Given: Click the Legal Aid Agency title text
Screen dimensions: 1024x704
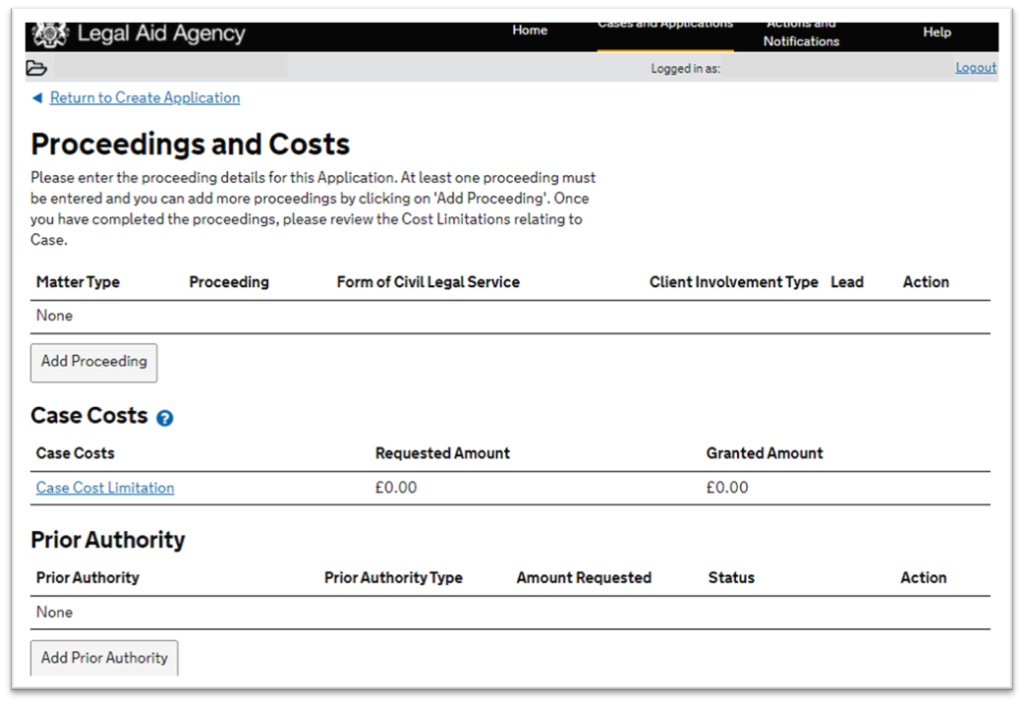Looking at the screenshot, I should pyautogui.click(x=161, y=34).
